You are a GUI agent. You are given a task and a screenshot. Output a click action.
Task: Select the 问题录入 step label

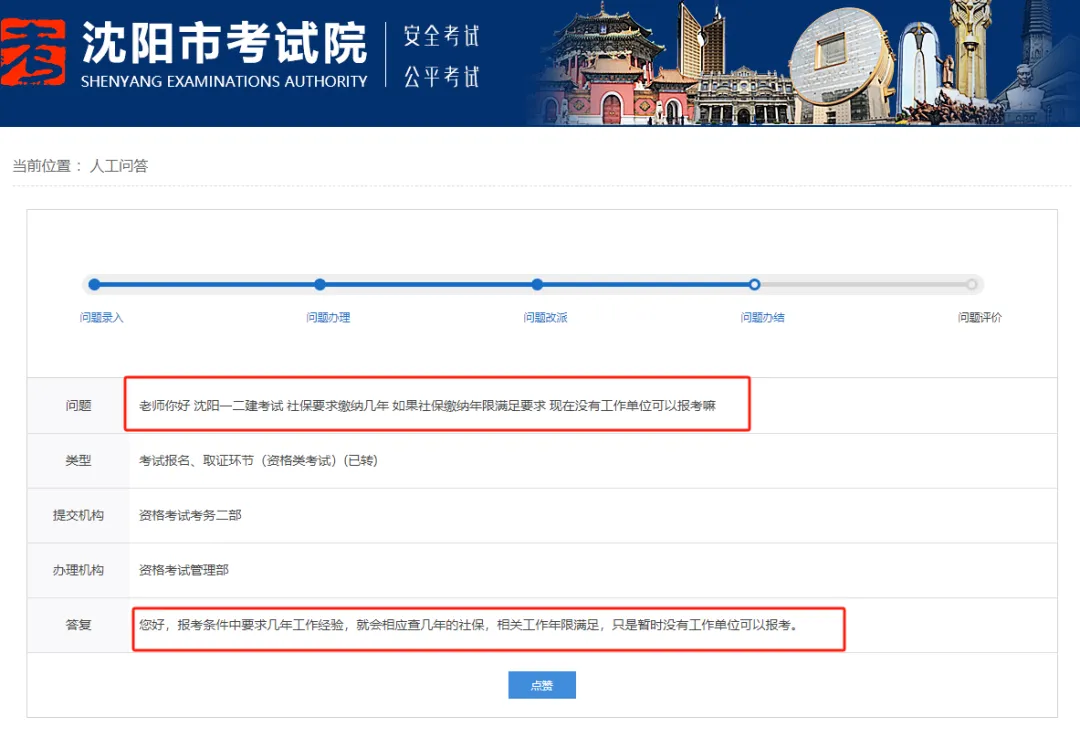pyautogui.click(x=102, y=318)
